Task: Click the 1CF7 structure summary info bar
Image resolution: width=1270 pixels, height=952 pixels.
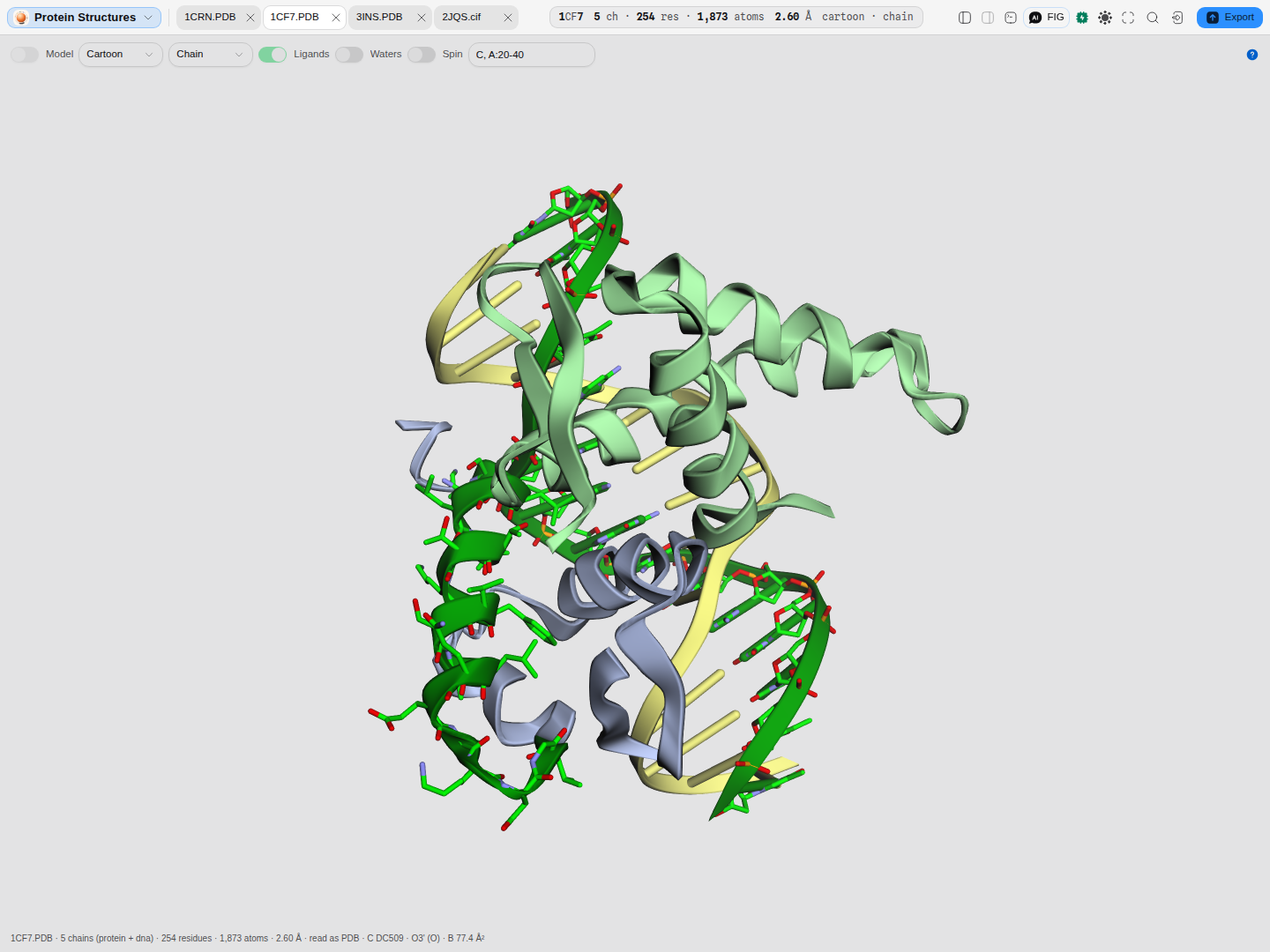Action: (x=736, y=18)
